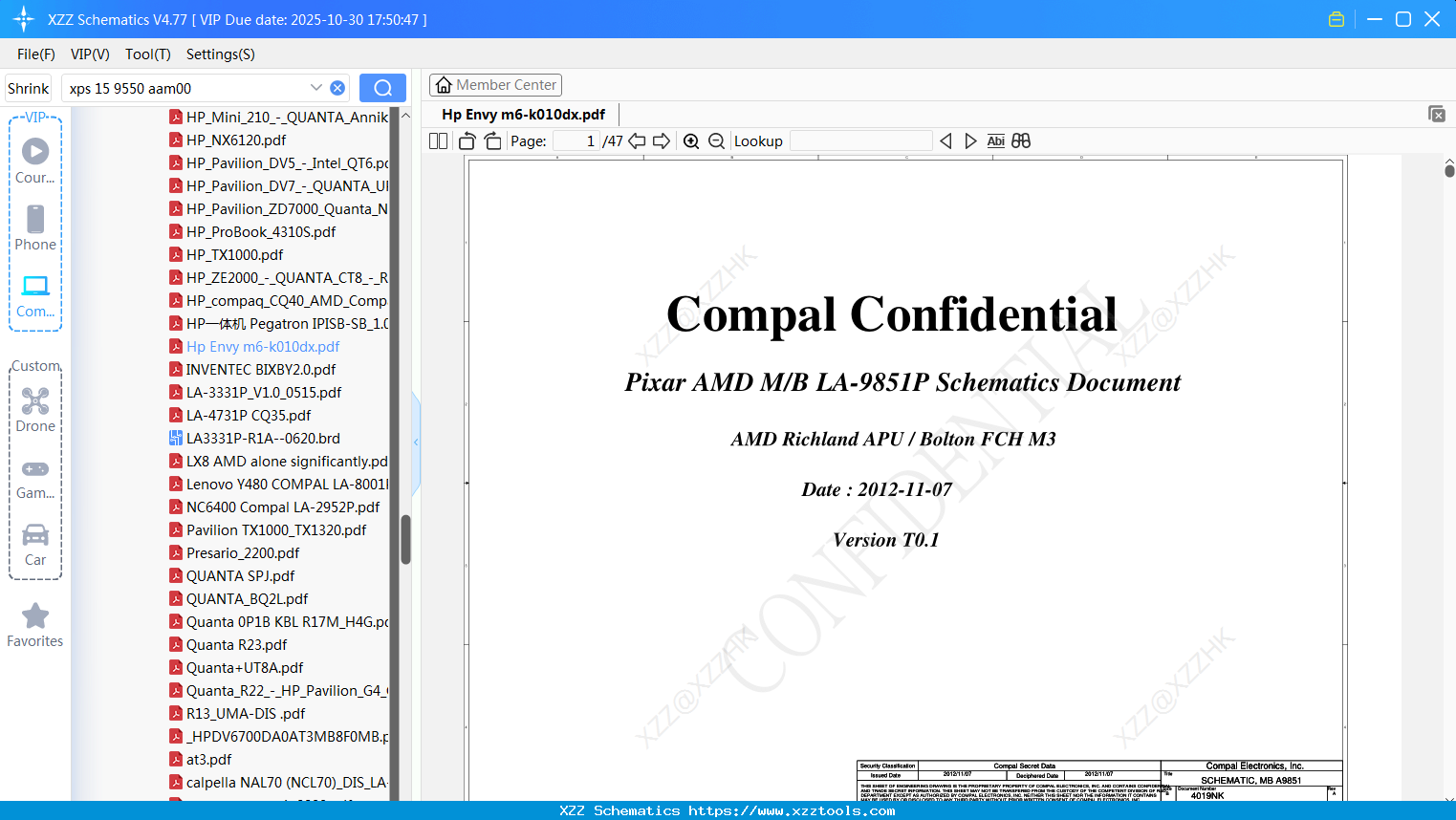Open the Course category in sidebar

coord(35,161)
